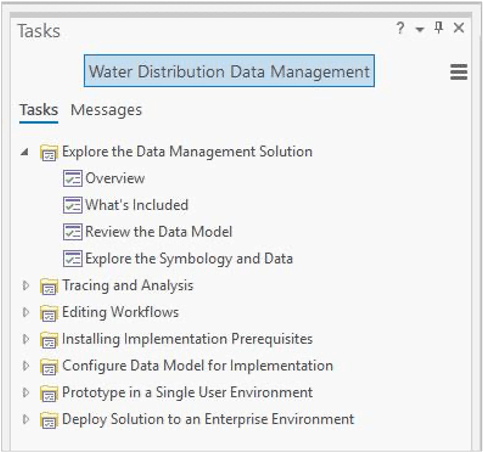This screenshot has height=452, width=483.
Task: Click the Review the Data Model task icon
Action: [x=72, y=232]
